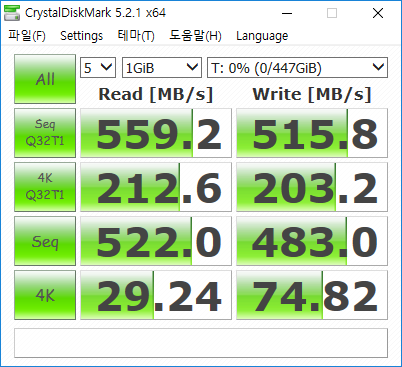Minimize the CrystalDiskMark window

tap(287, 13)
